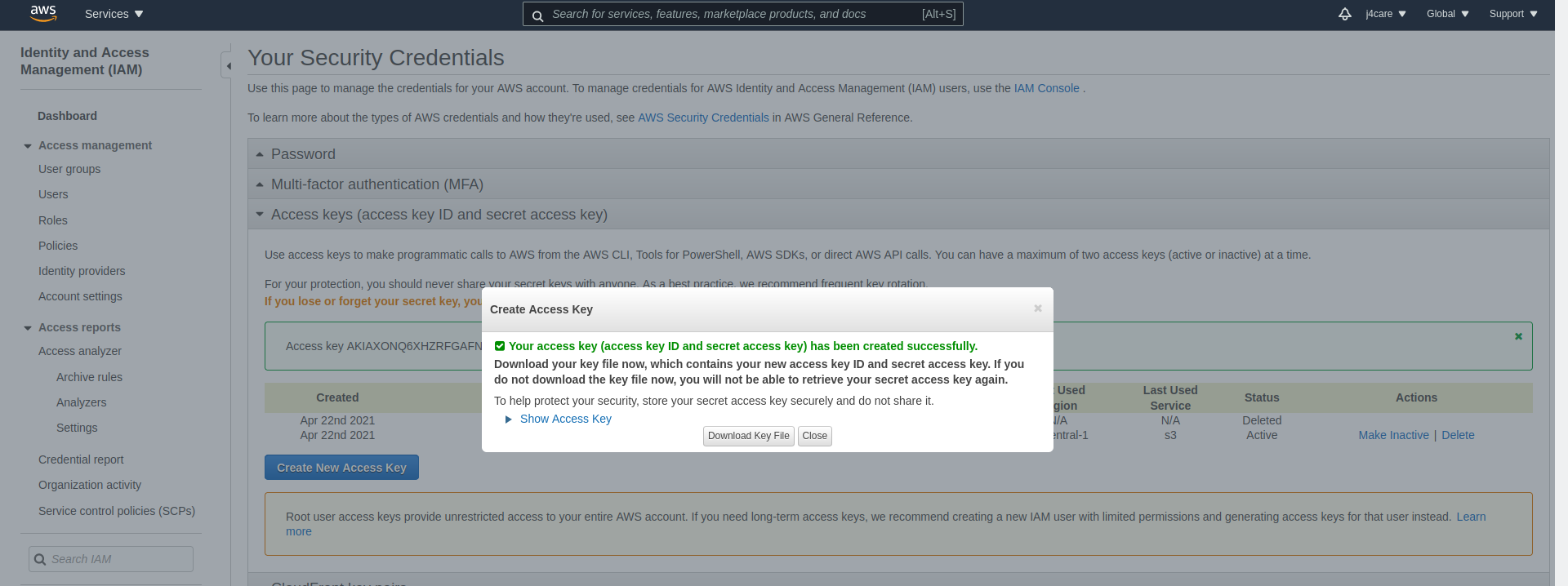Image resolution: width=1568 pixels, height=586 pixels.
Task: Select the Deleted status cell
Action: pyautogui.click(x=1262, y=420)
